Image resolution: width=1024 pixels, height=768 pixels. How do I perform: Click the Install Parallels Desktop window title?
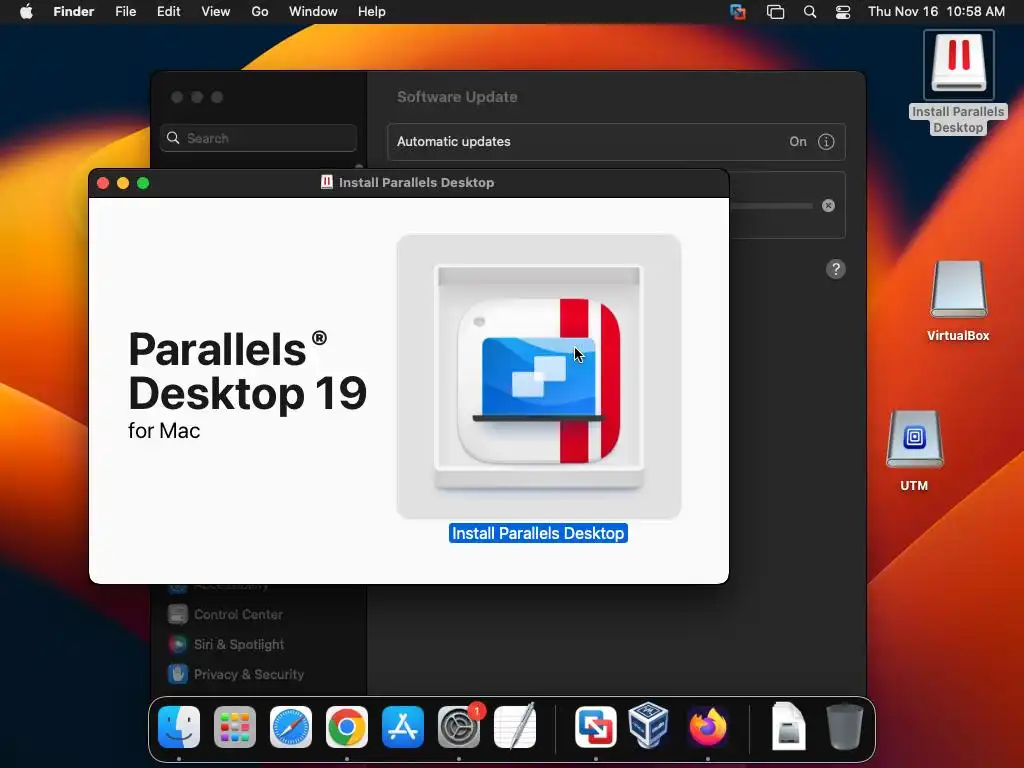416,183
